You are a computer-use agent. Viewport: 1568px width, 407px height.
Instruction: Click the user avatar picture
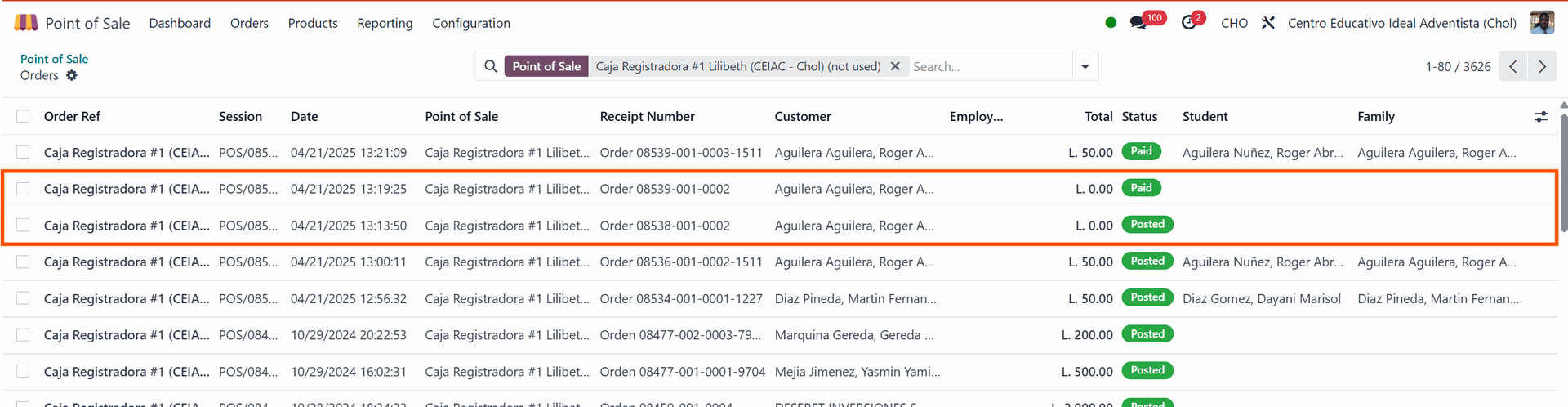pyautogui.click(x=1542, y=23)
